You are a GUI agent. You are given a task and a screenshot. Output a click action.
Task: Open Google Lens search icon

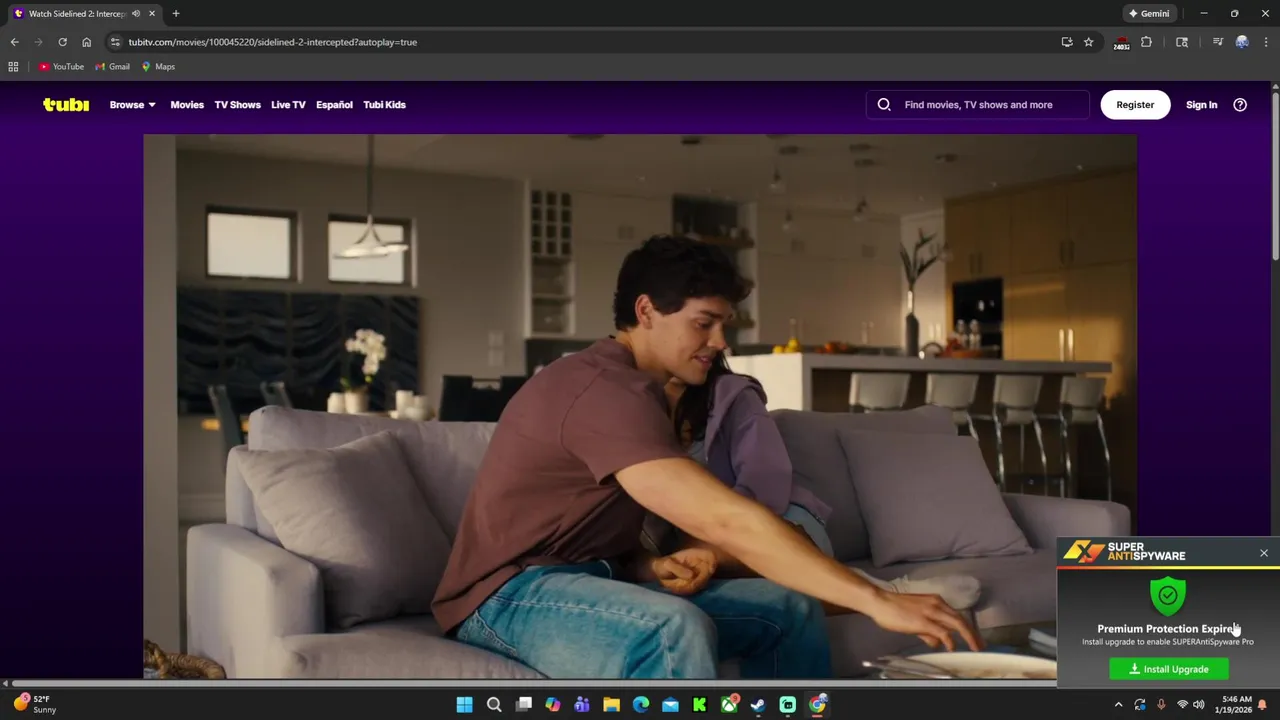pos(1182,42)
